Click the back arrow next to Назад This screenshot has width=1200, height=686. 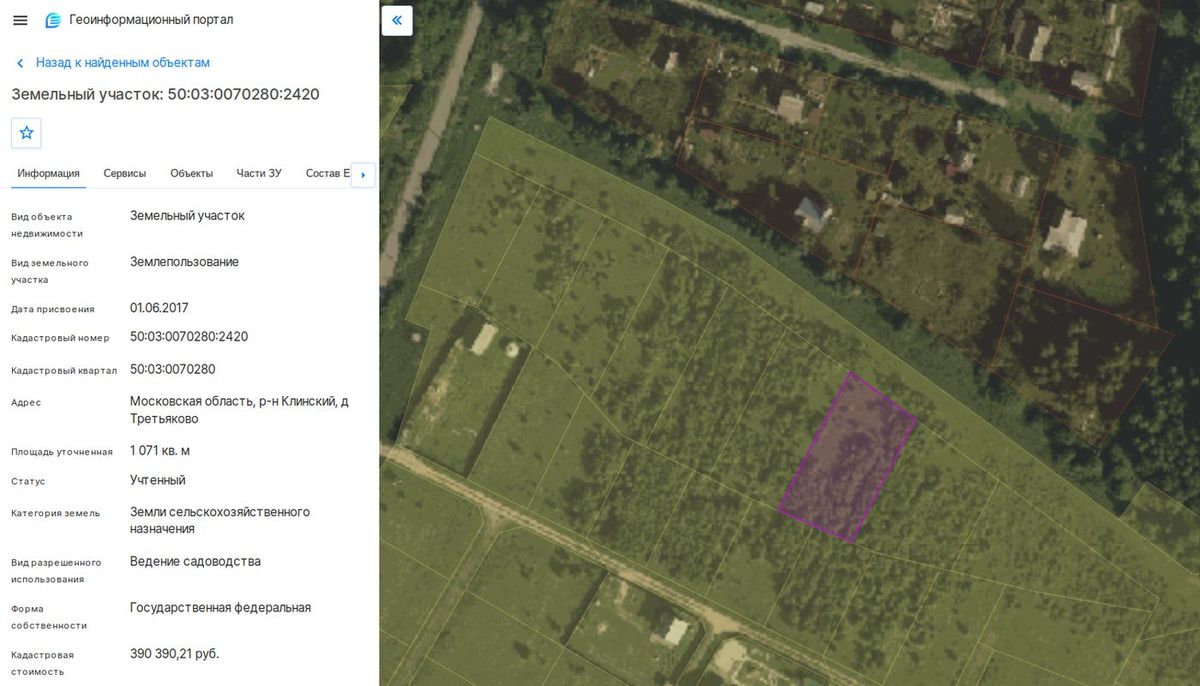point(20,63)
